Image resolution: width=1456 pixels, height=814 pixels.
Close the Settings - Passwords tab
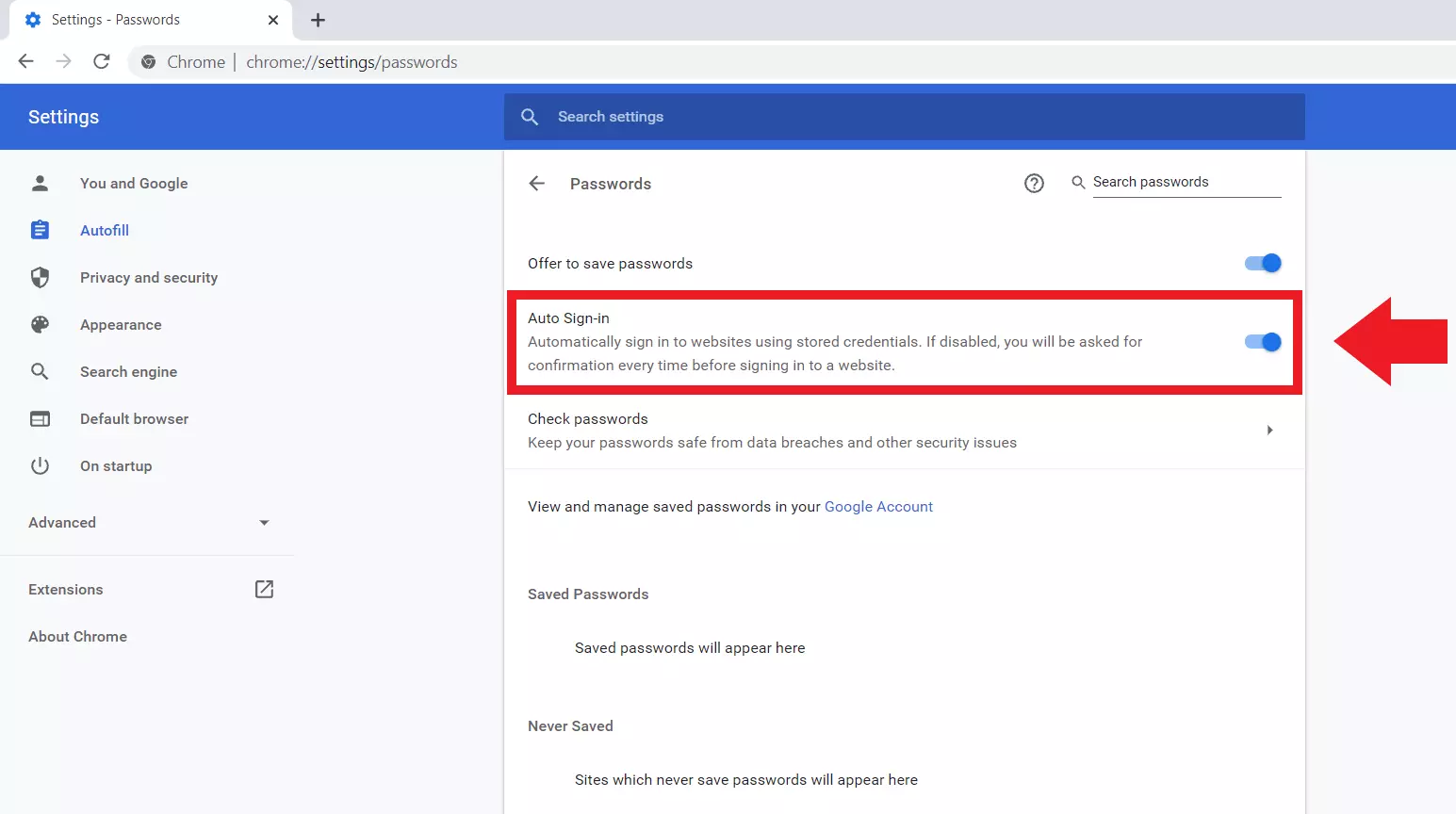pyautogui.click(x=273, y=20)
